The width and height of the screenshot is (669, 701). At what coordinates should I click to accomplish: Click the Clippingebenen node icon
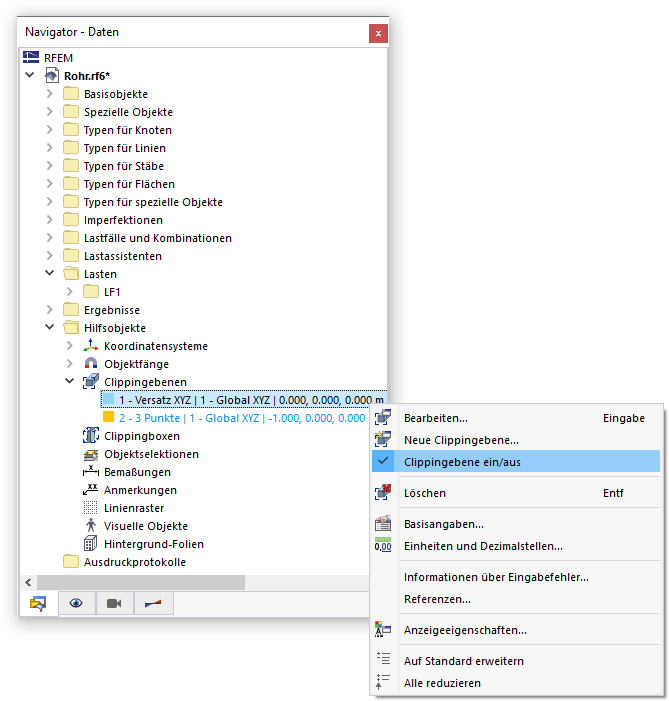pos(91,381)
